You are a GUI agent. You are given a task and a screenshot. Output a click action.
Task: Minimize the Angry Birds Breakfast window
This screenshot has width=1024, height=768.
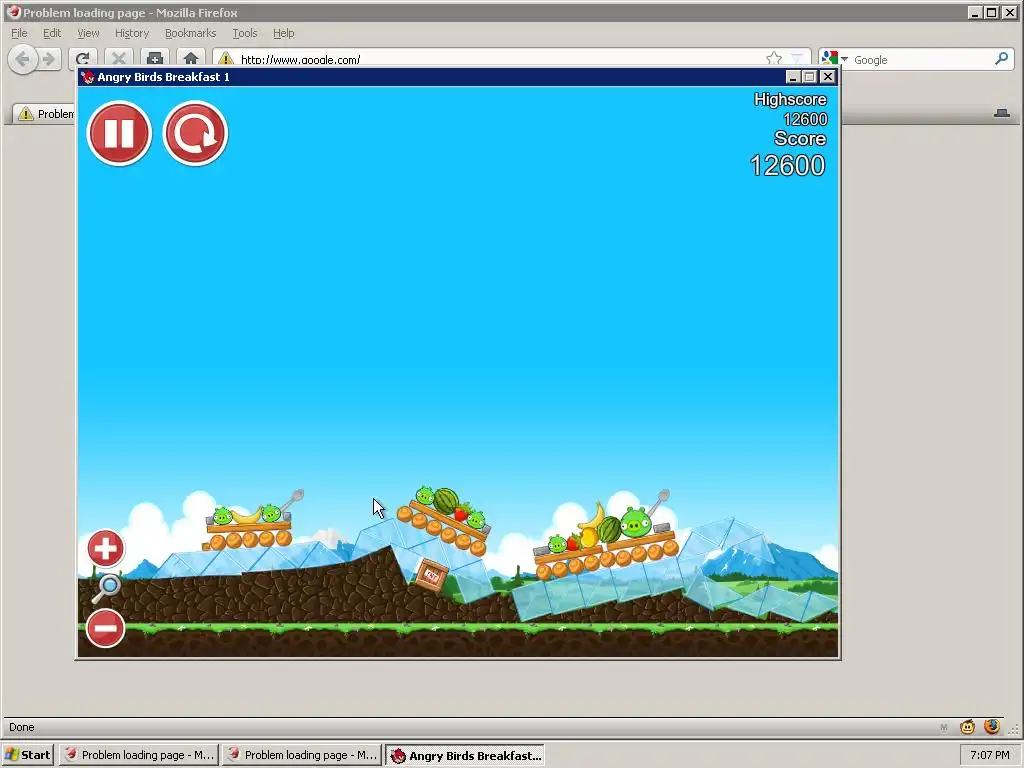pyautogui.click(x=793, y=77)
